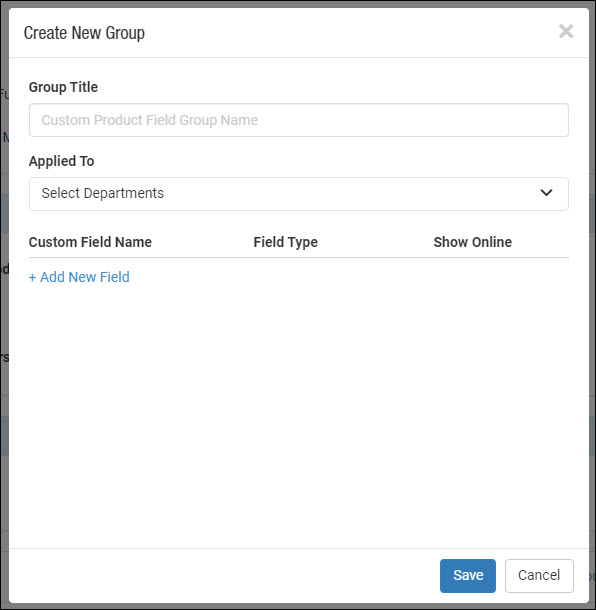Click the plus sign before Add New Field
This screenshot has width=596, height=610.
(33, 277)
